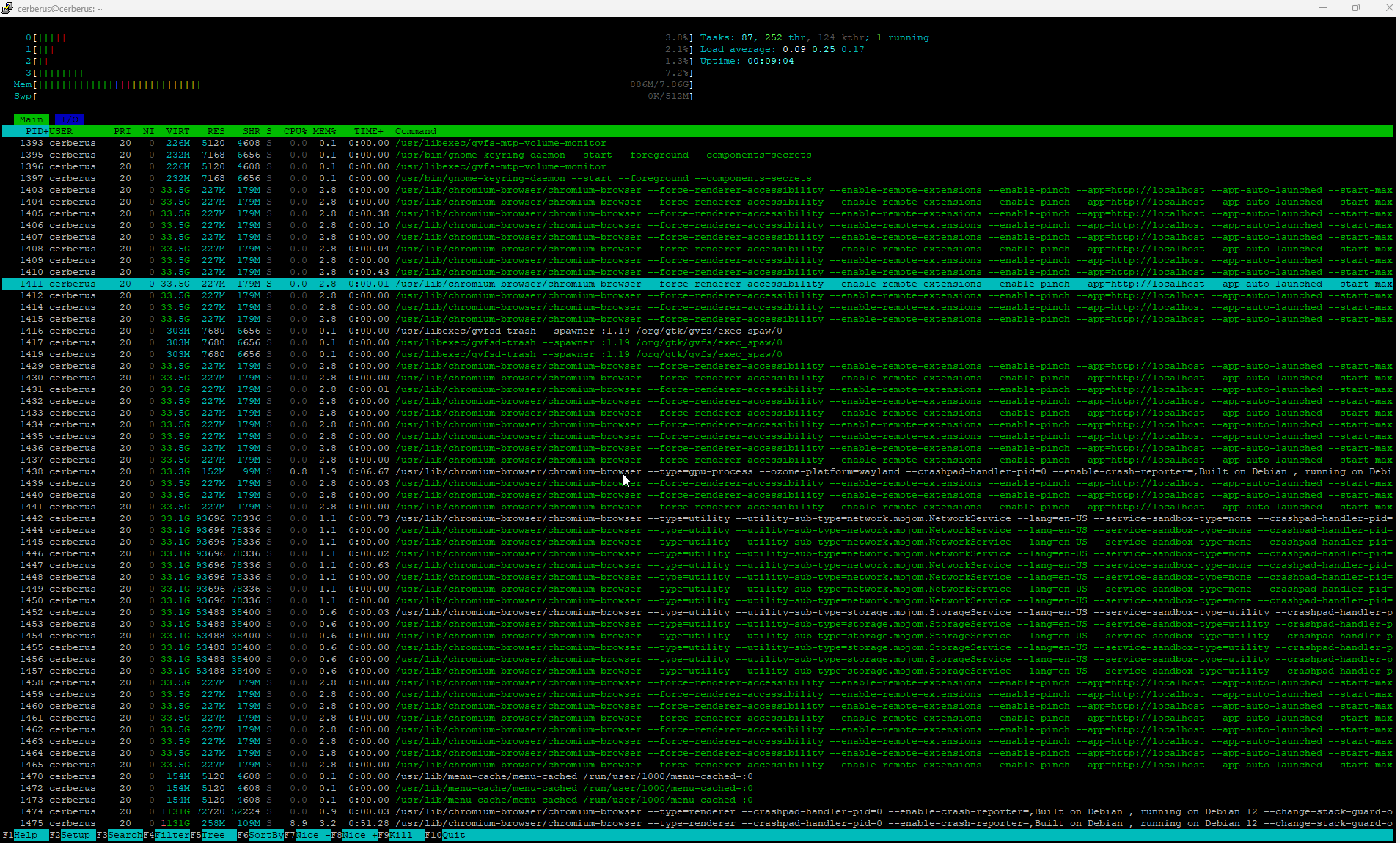Click the Mem usage meter bar
1400x843 pixels.
click(x=353, y=84)
